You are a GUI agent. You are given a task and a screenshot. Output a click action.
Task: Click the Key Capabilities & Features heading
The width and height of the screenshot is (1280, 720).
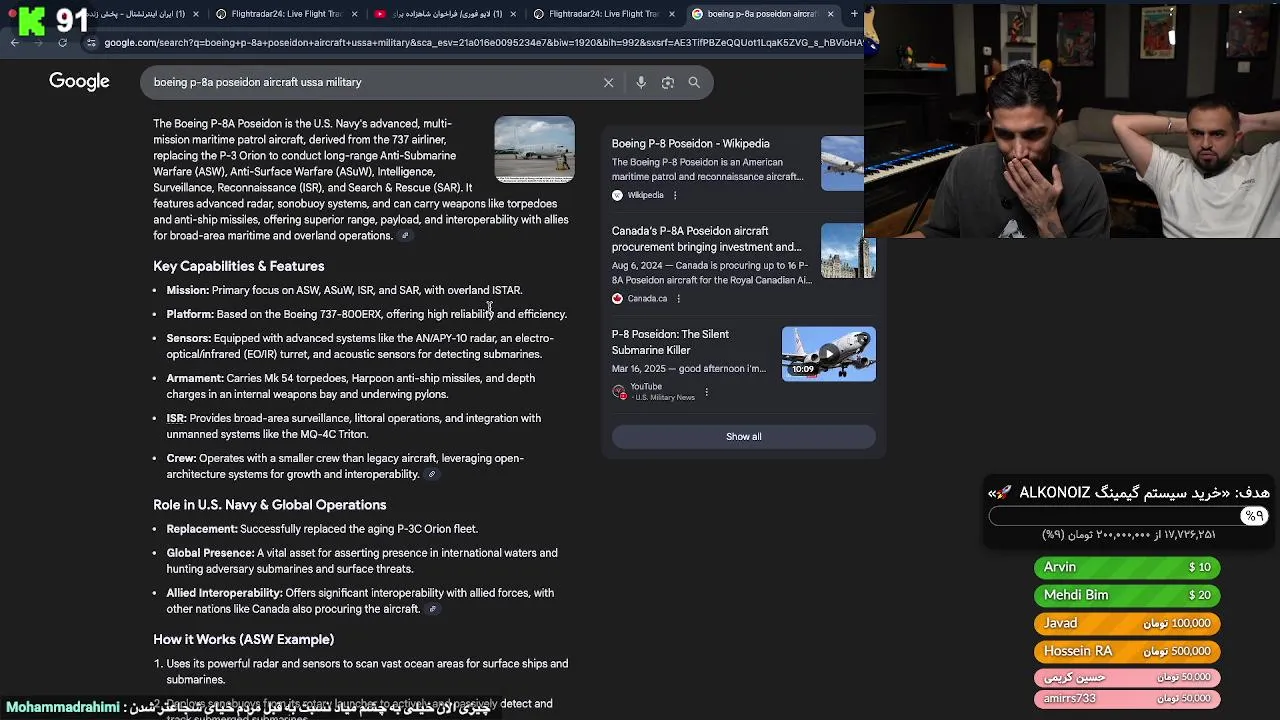(x=238, y=266)
